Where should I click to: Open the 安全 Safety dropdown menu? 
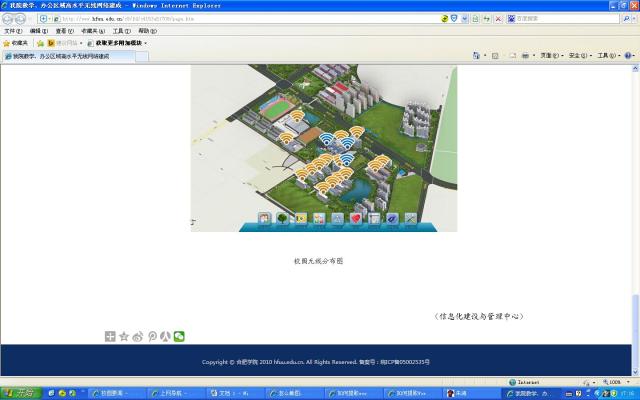click(580, 56)
